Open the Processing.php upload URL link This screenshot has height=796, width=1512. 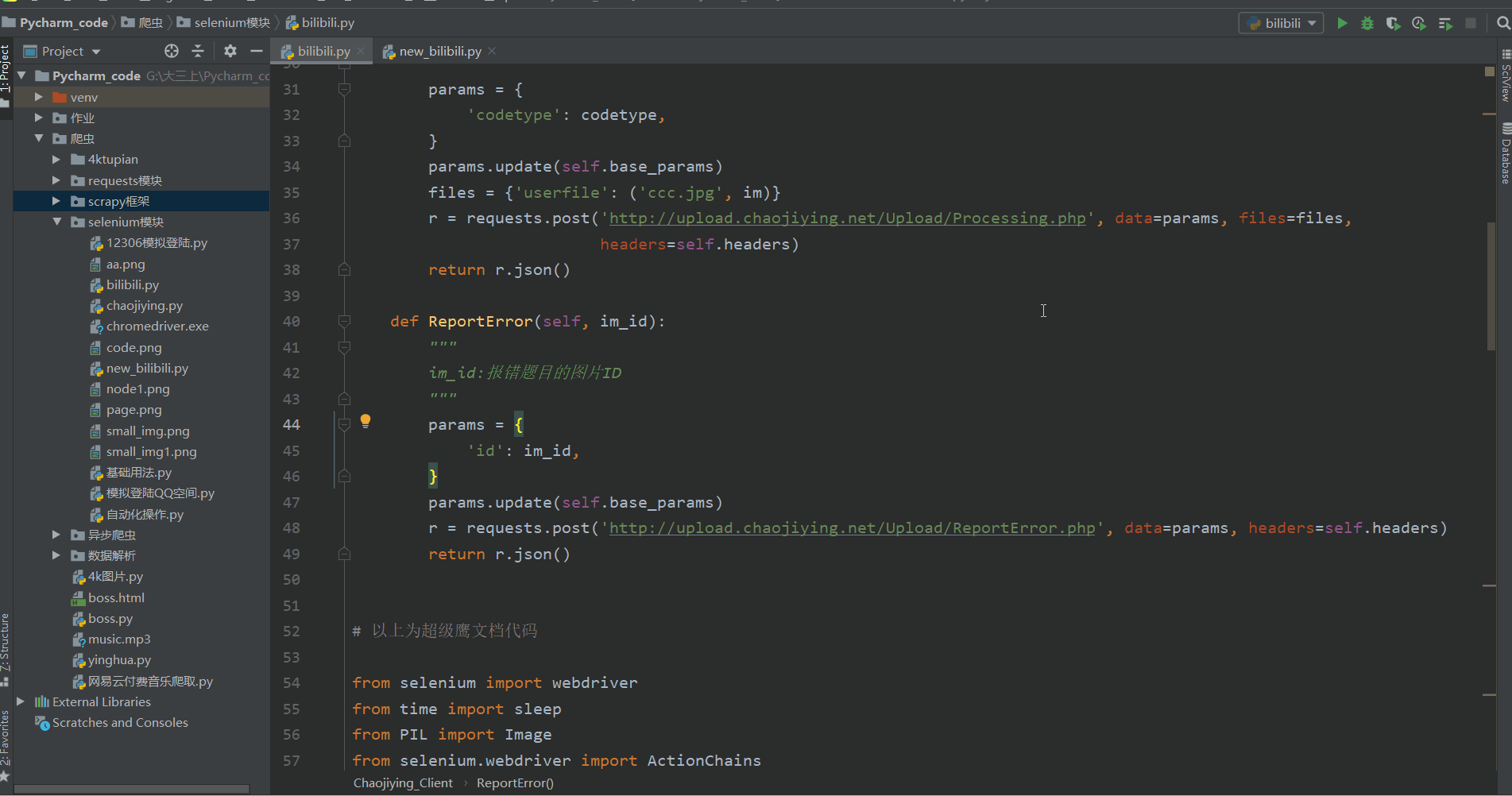pos(847,218)
